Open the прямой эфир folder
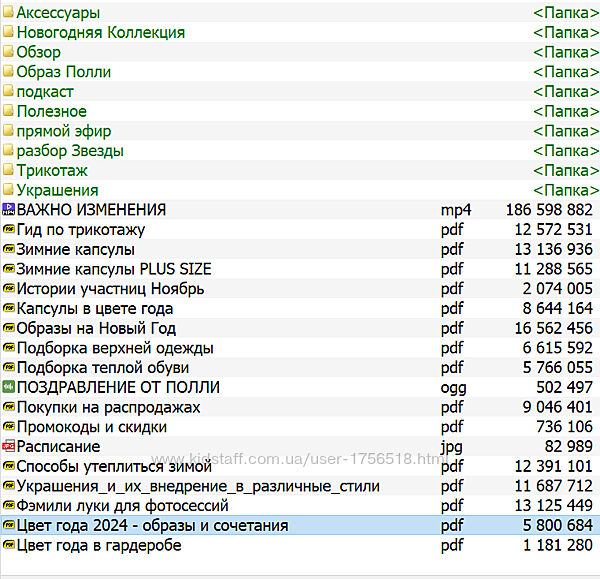 pyautogui.click(x=63, y=131)
